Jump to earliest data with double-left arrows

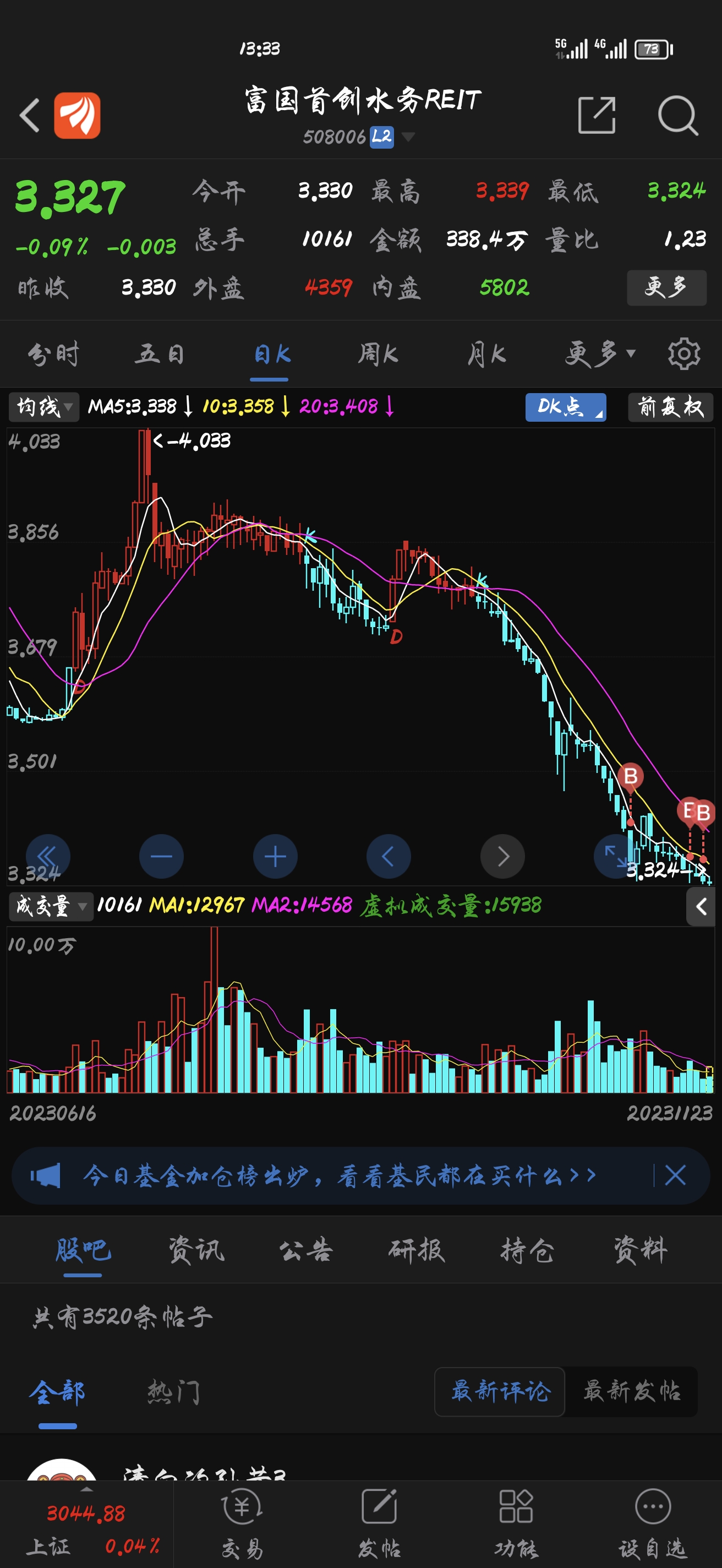pos(48,856)
